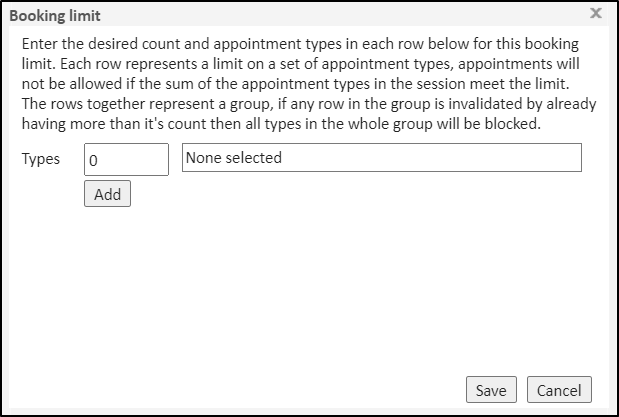
Task: Click the 'Booking limit' title bar
Action: pos(300,15)
